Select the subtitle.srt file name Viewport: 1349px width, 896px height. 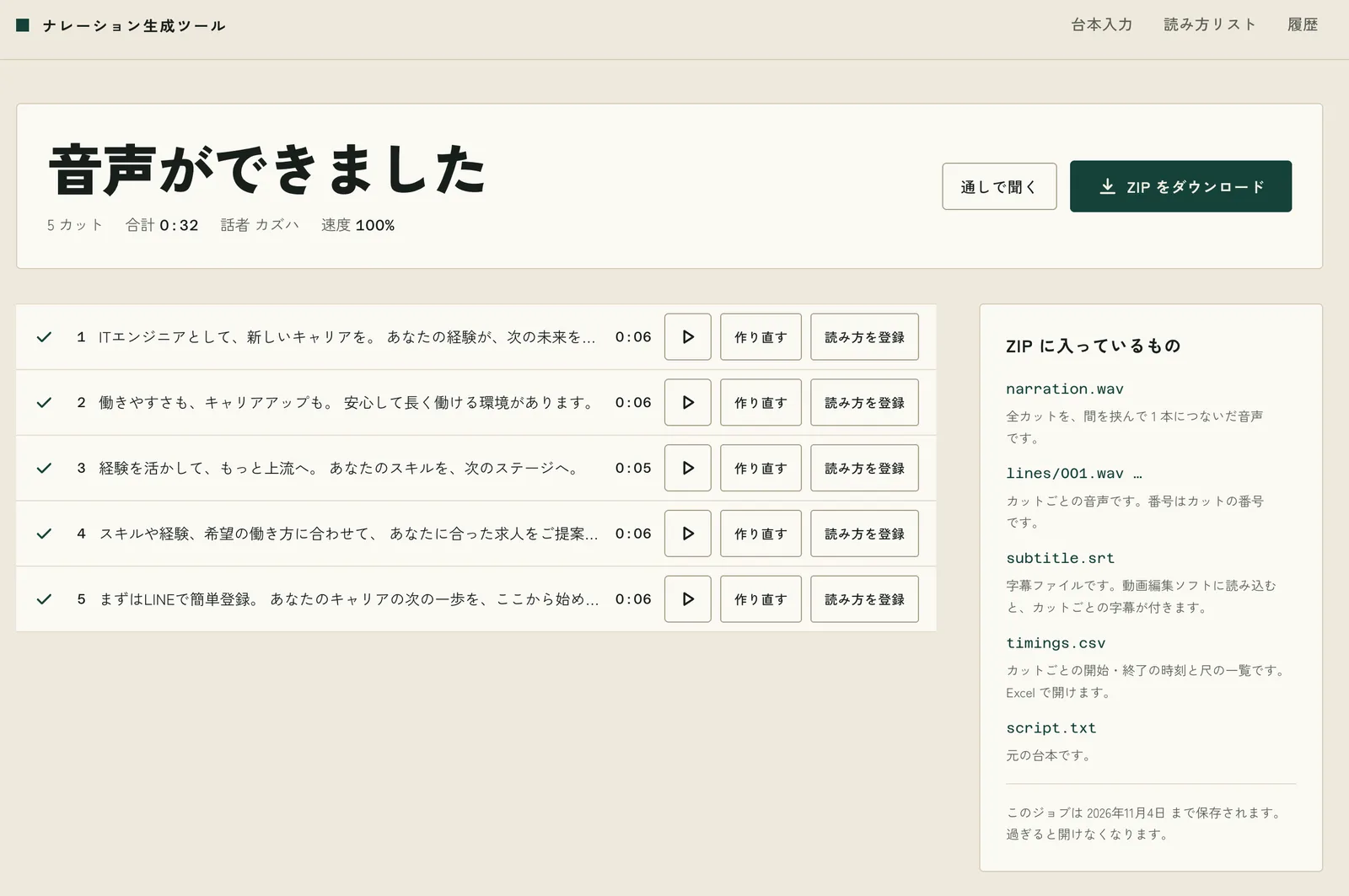point(1060,558)
